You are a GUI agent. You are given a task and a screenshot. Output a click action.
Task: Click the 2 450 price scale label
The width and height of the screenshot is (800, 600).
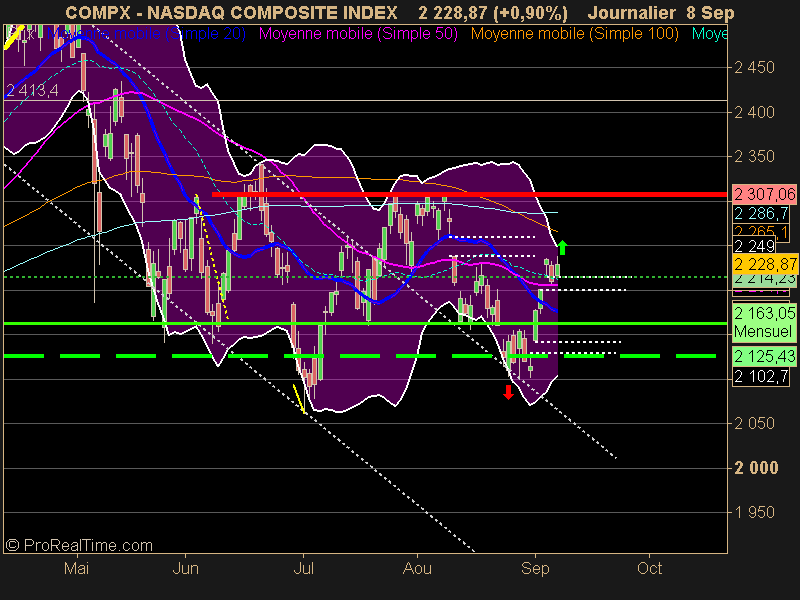[754, 67]
